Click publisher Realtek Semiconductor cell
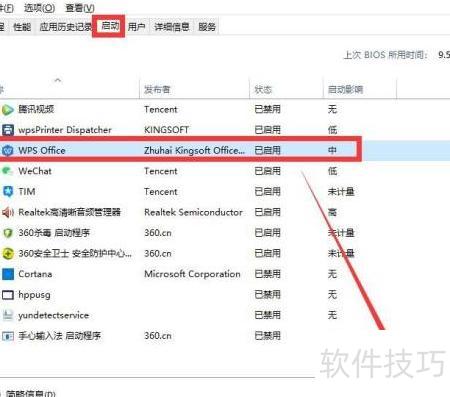 point(193,212)
